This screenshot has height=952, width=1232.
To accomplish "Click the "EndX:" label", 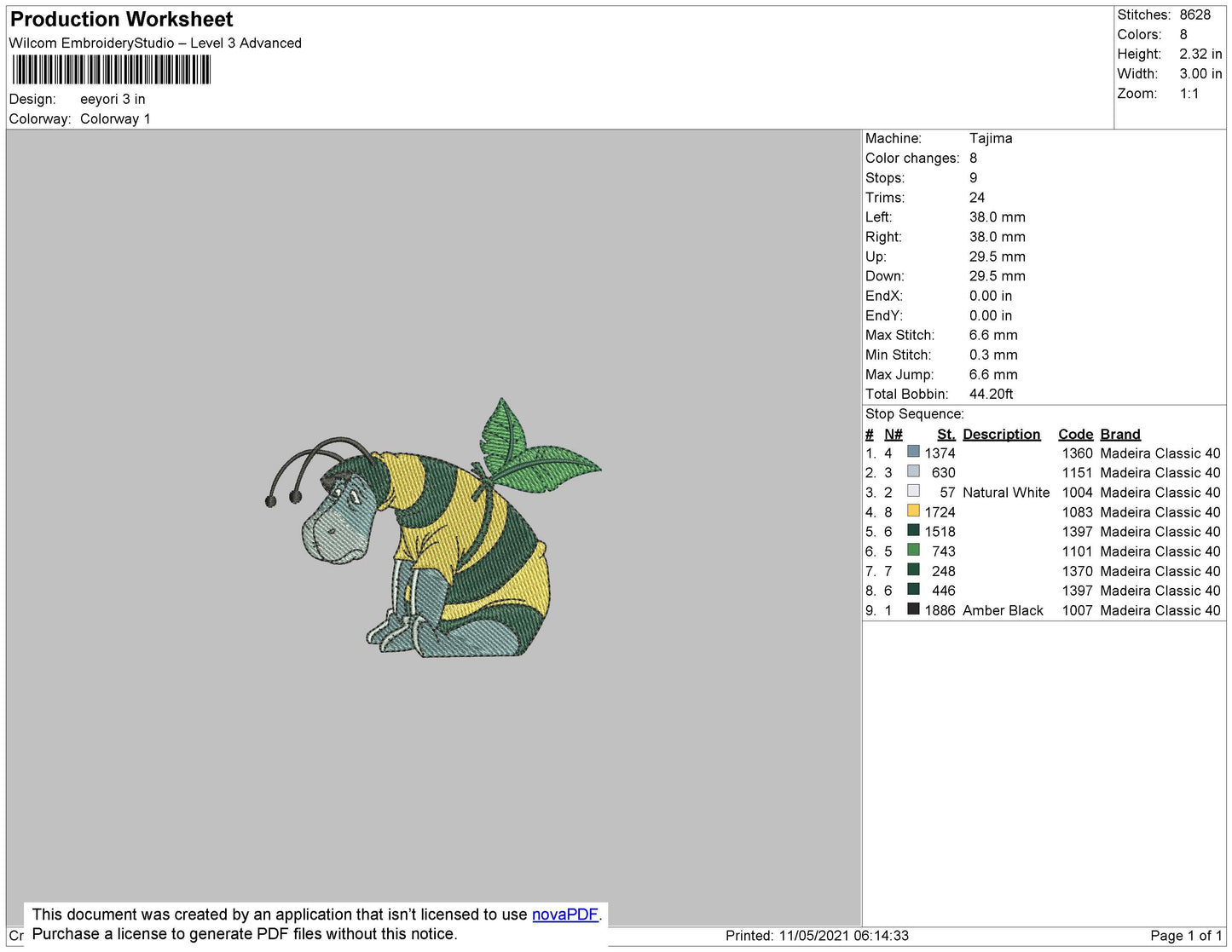I will point(884,296).
